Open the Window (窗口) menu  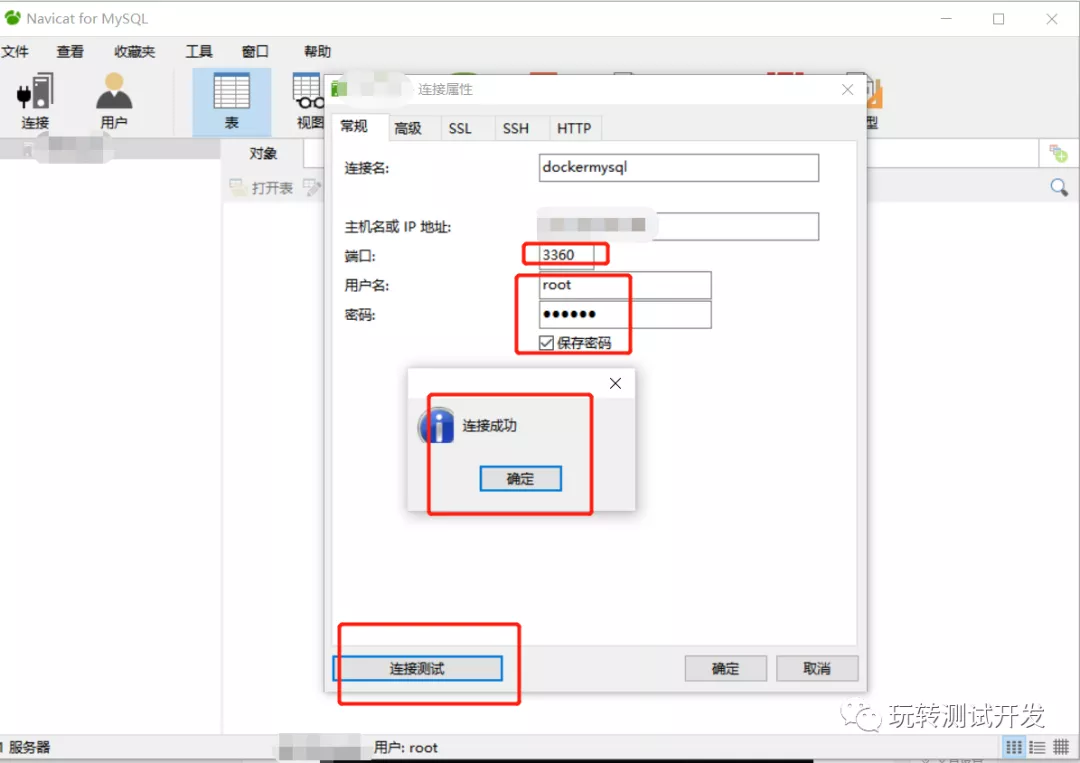pyautogui.click(x=255, y=52)
